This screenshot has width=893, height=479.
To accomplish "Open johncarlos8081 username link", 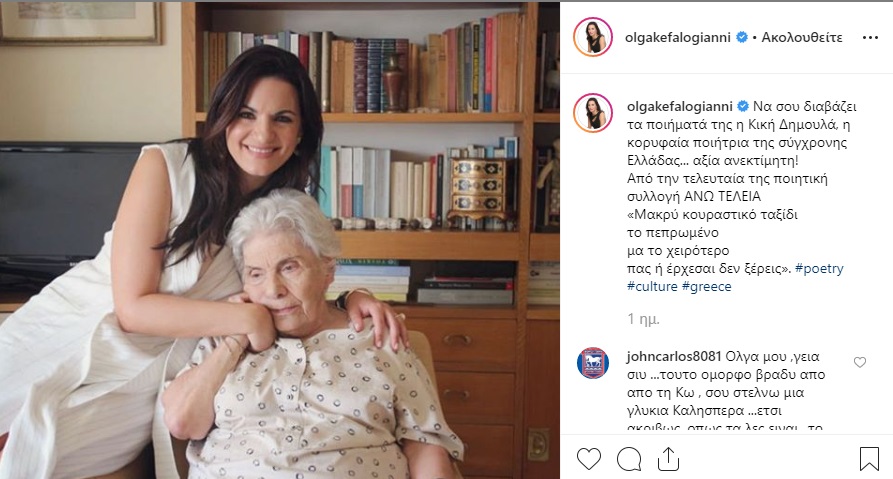I will 674,357.
